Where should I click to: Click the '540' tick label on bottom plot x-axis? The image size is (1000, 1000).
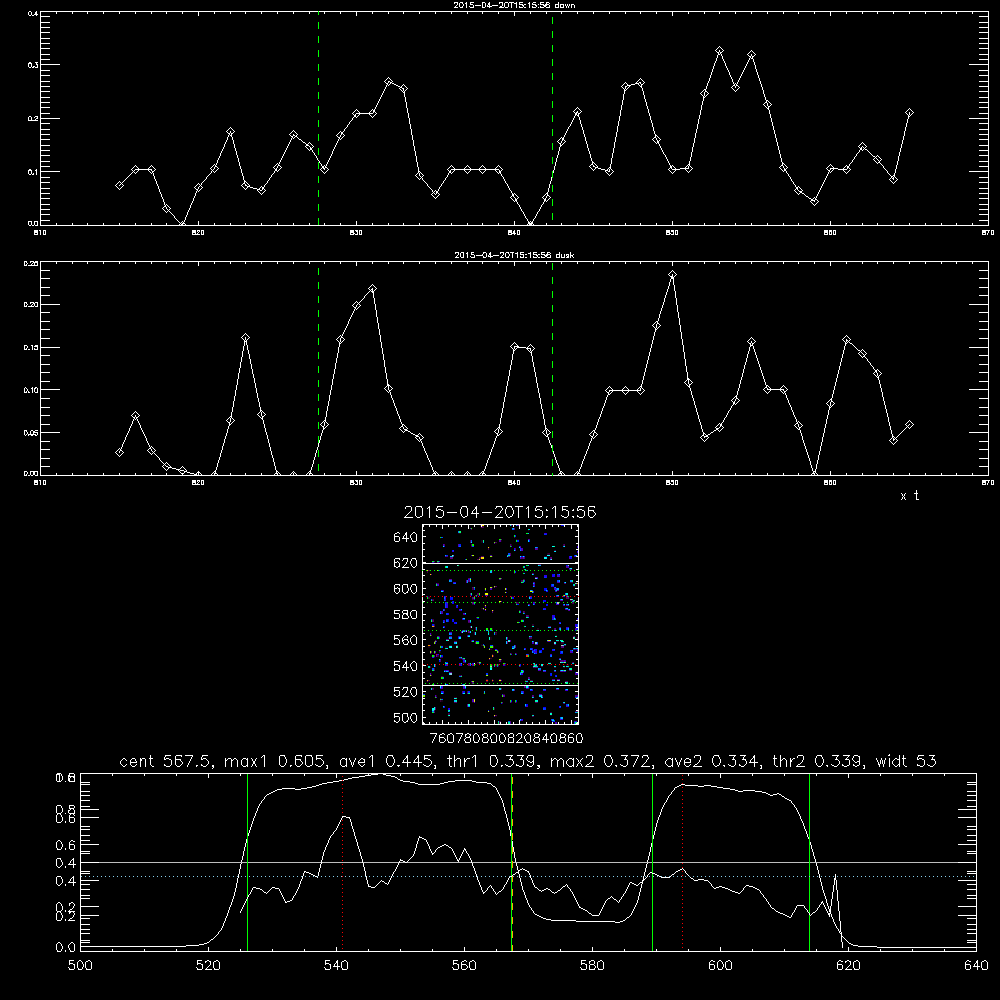[x=336, y=966]
